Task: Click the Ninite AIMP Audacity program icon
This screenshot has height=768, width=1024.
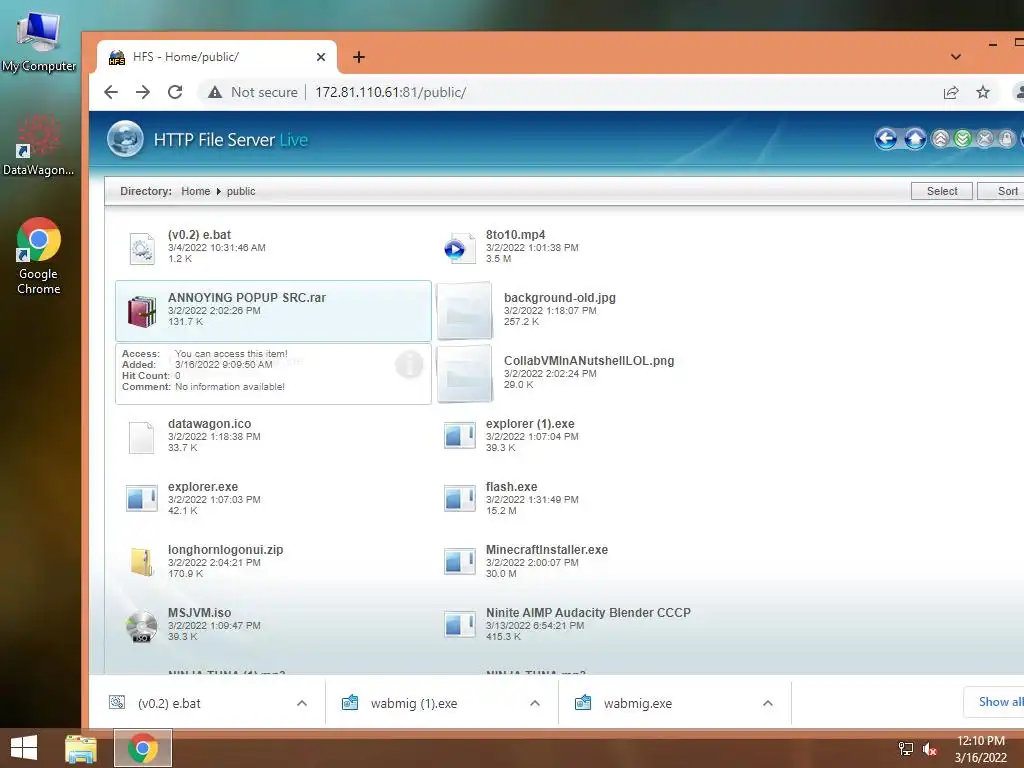Action: 460,624
